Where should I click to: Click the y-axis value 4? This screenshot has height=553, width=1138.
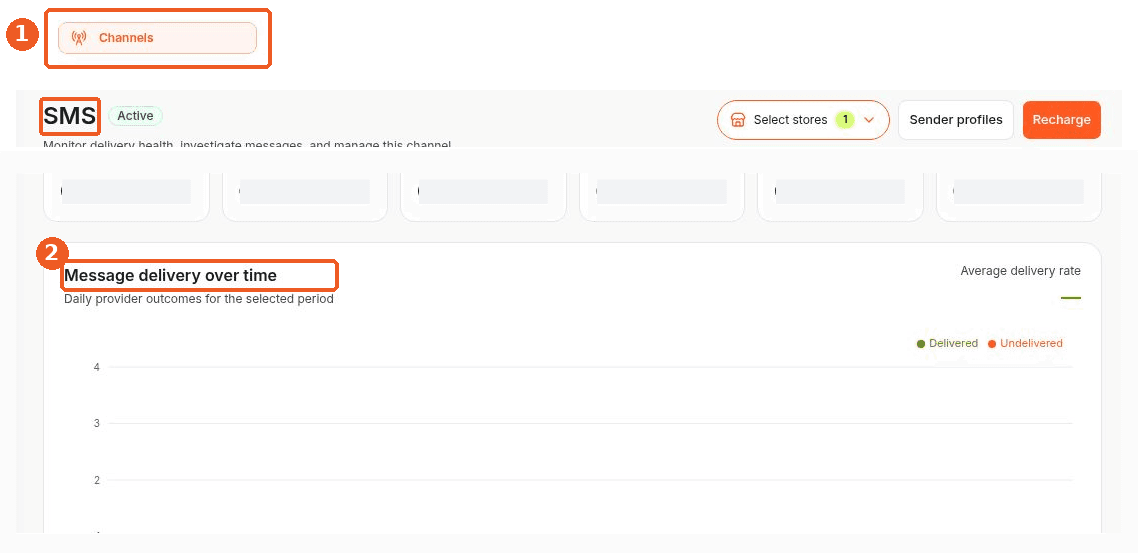pyautogui.click(x=97, y=367)
